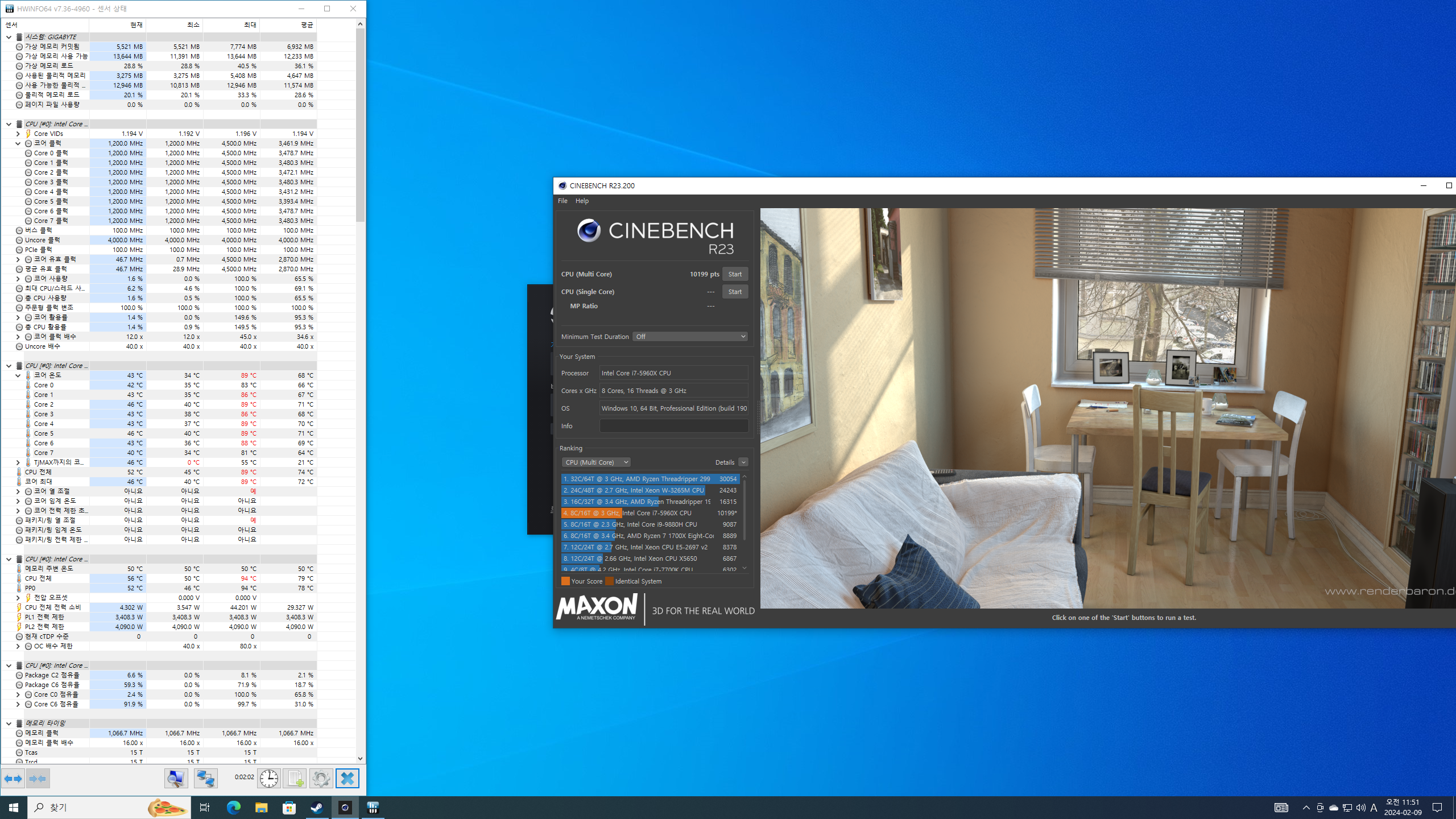Open HWiNFO sensor settings gear icon

pos(321,778)
